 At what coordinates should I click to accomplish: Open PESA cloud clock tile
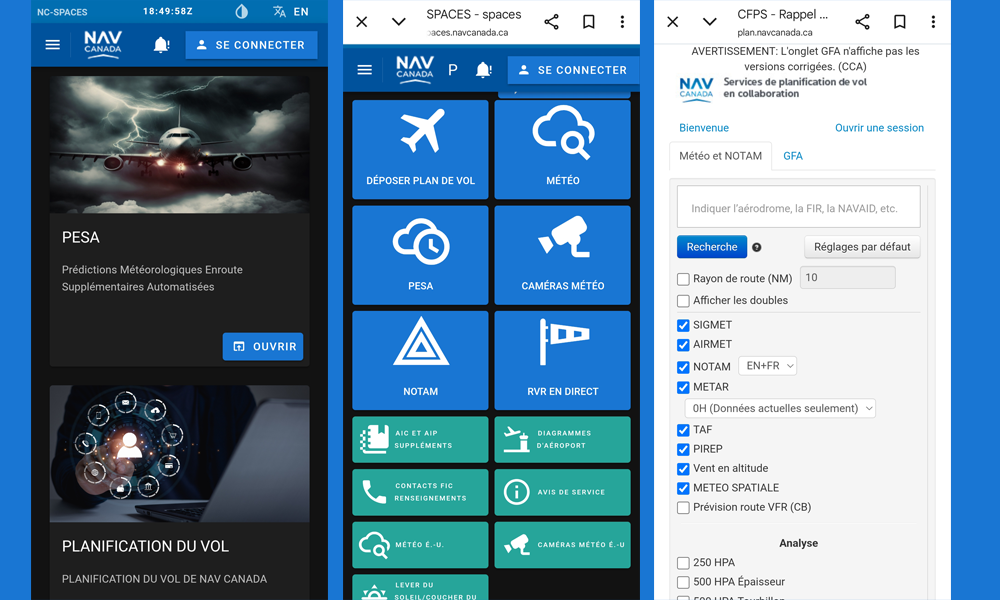pos(420,255)
